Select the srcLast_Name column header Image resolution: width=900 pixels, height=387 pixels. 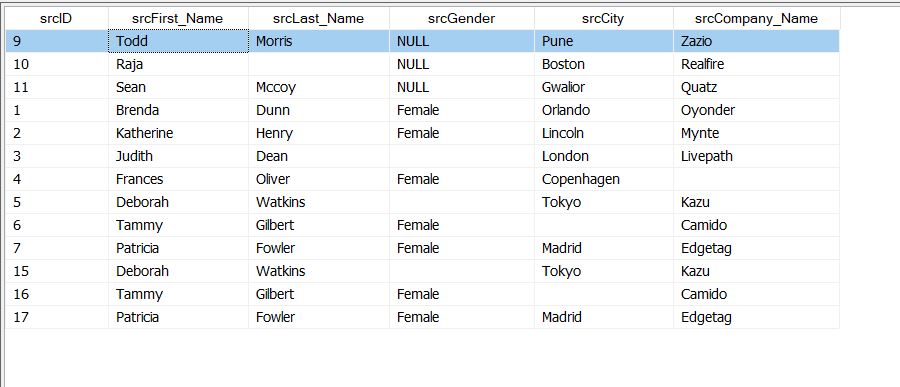point(319,18)
